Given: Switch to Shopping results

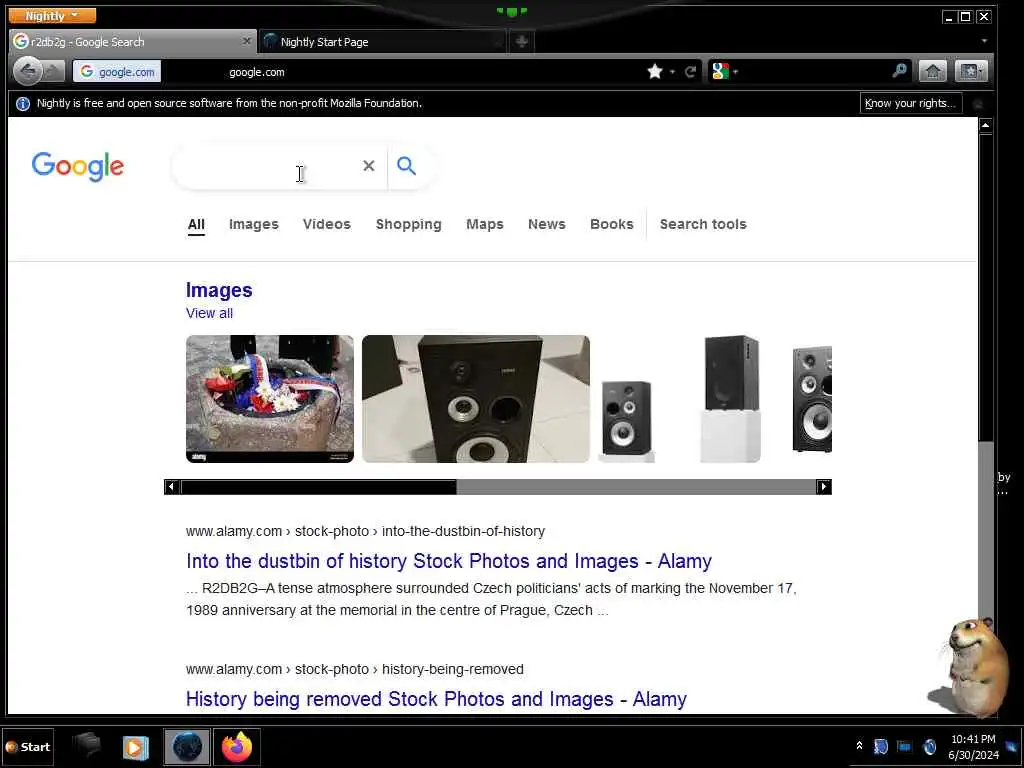Looking at the screenshot, I should pos(408,225).
